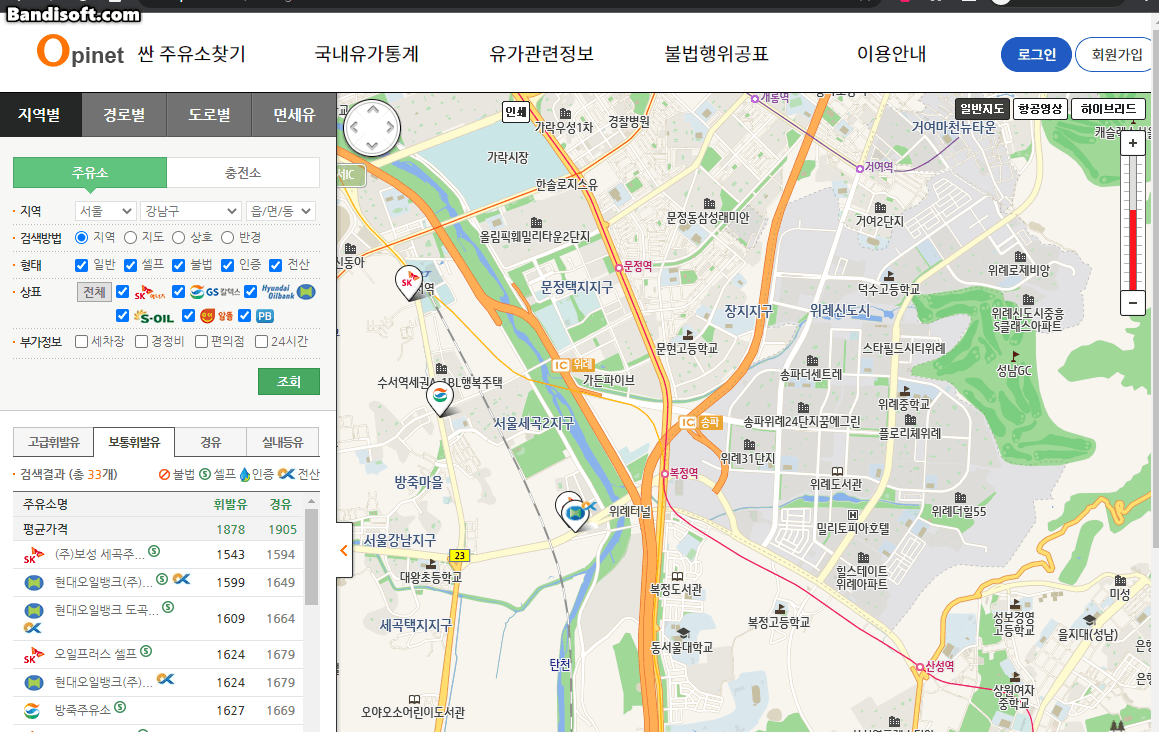Enable the 편의점 checkbox
1159x732 pixels.
201,342
